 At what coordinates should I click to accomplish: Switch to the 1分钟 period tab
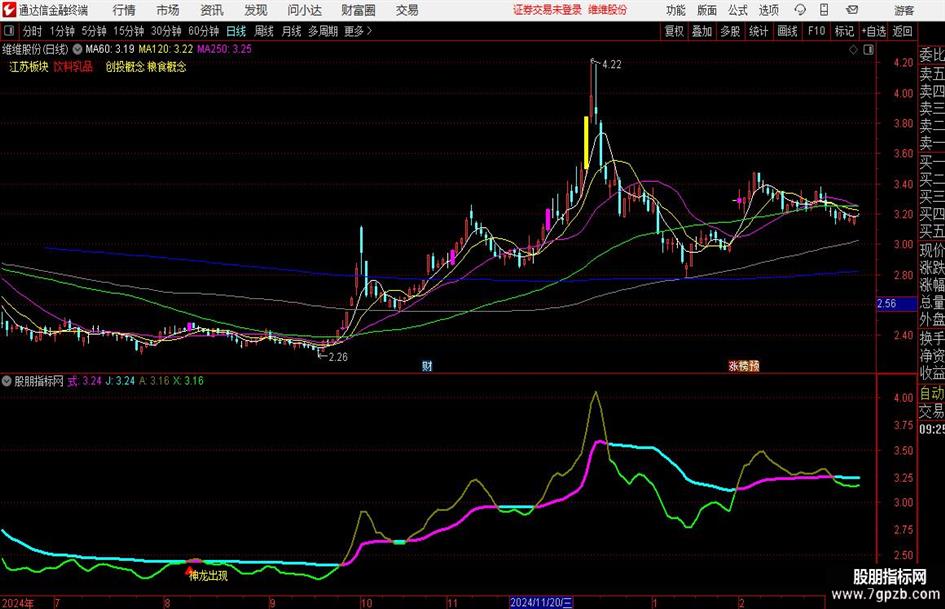pos(61,31)
